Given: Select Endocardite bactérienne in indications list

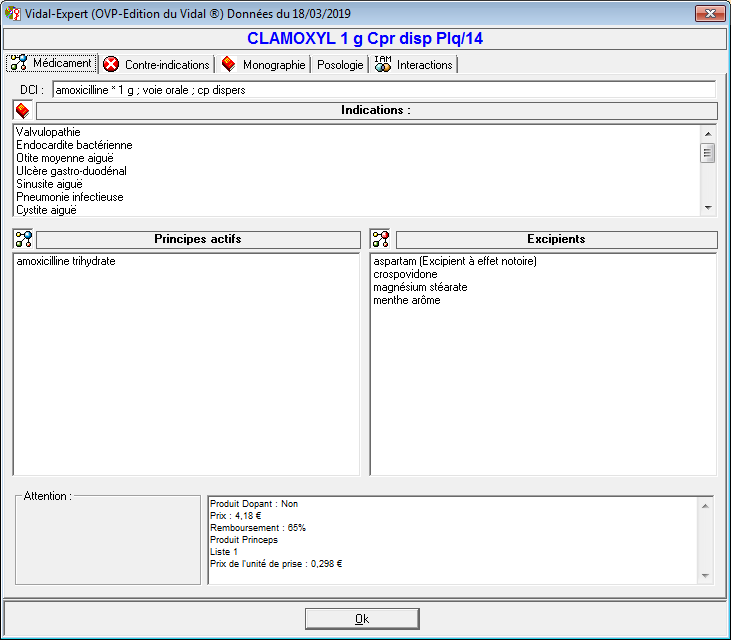Looking at the screenshot, I should [x=74, y=145].
